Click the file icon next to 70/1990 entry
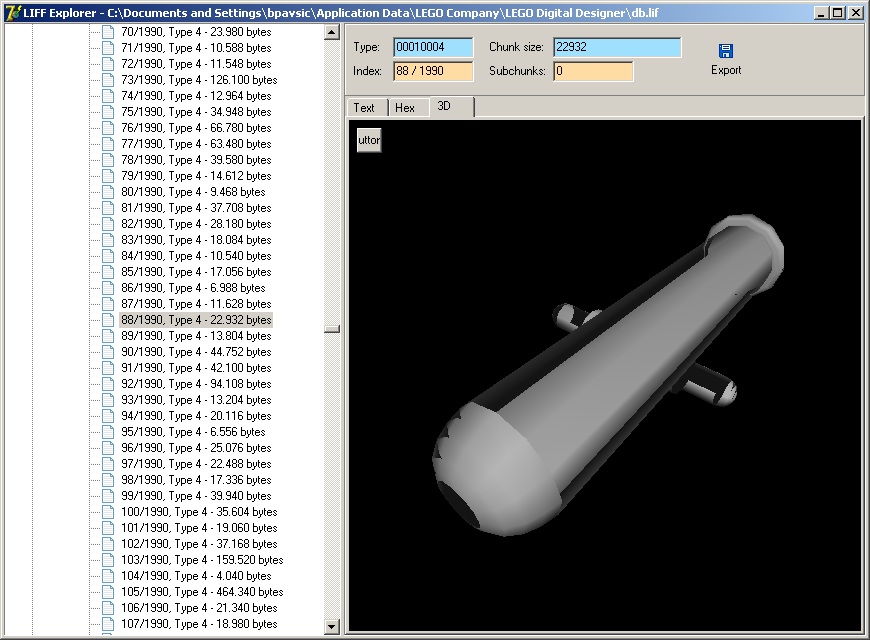 click(x=109, y=32)
